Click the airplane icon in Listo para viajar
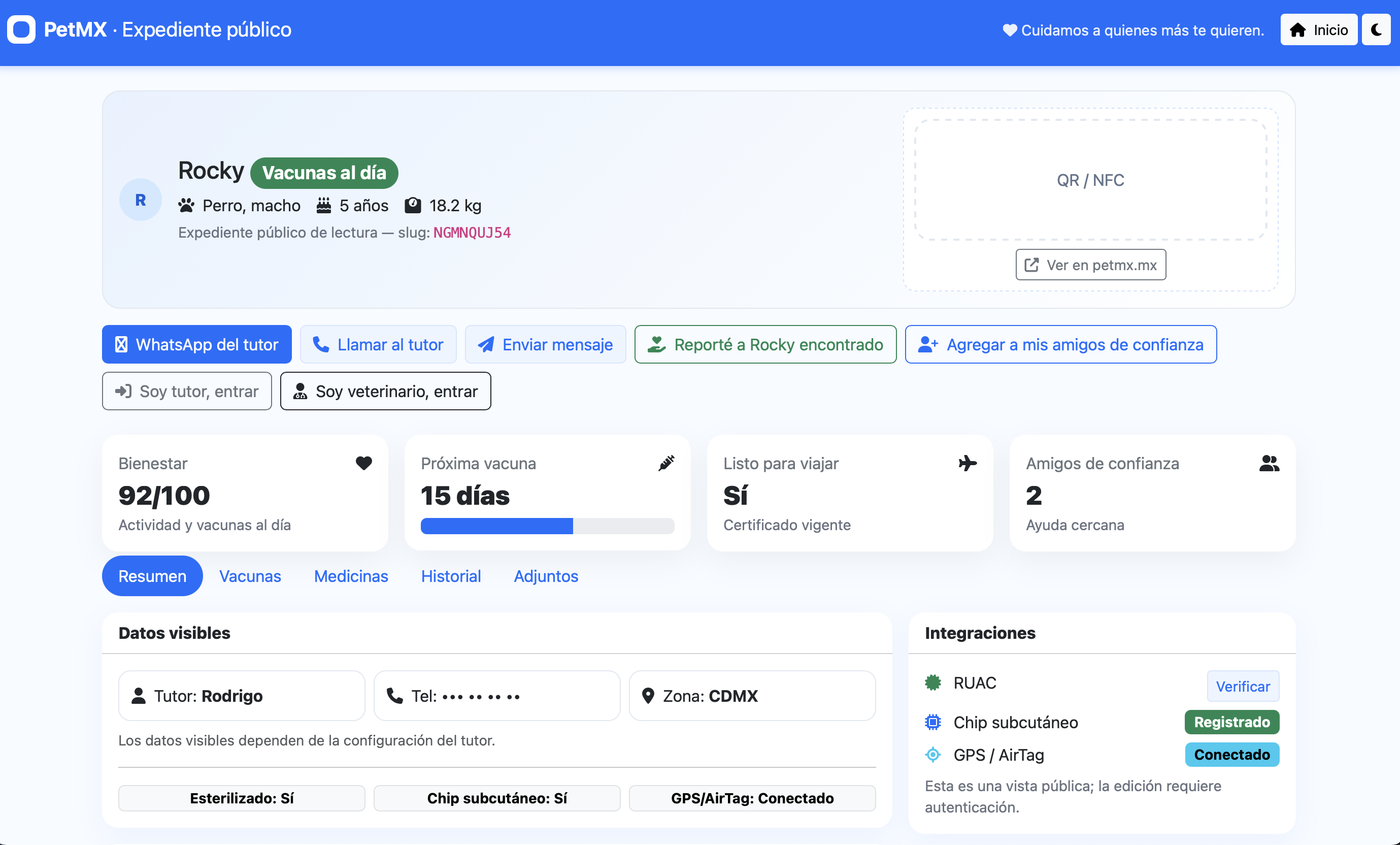This screenshot has height=845, width=1400. [x=967, y=463]
